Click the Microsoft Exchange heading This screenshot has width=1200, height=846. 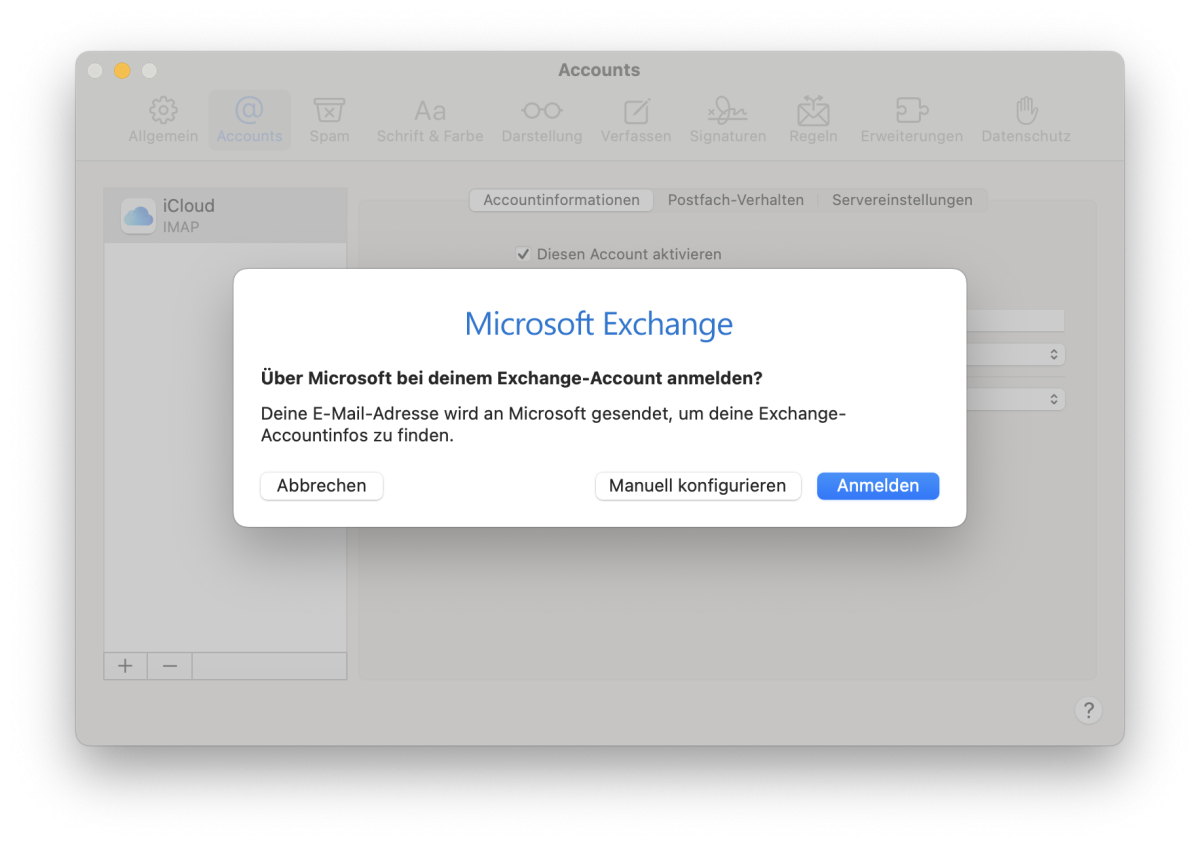pos(599,324)
